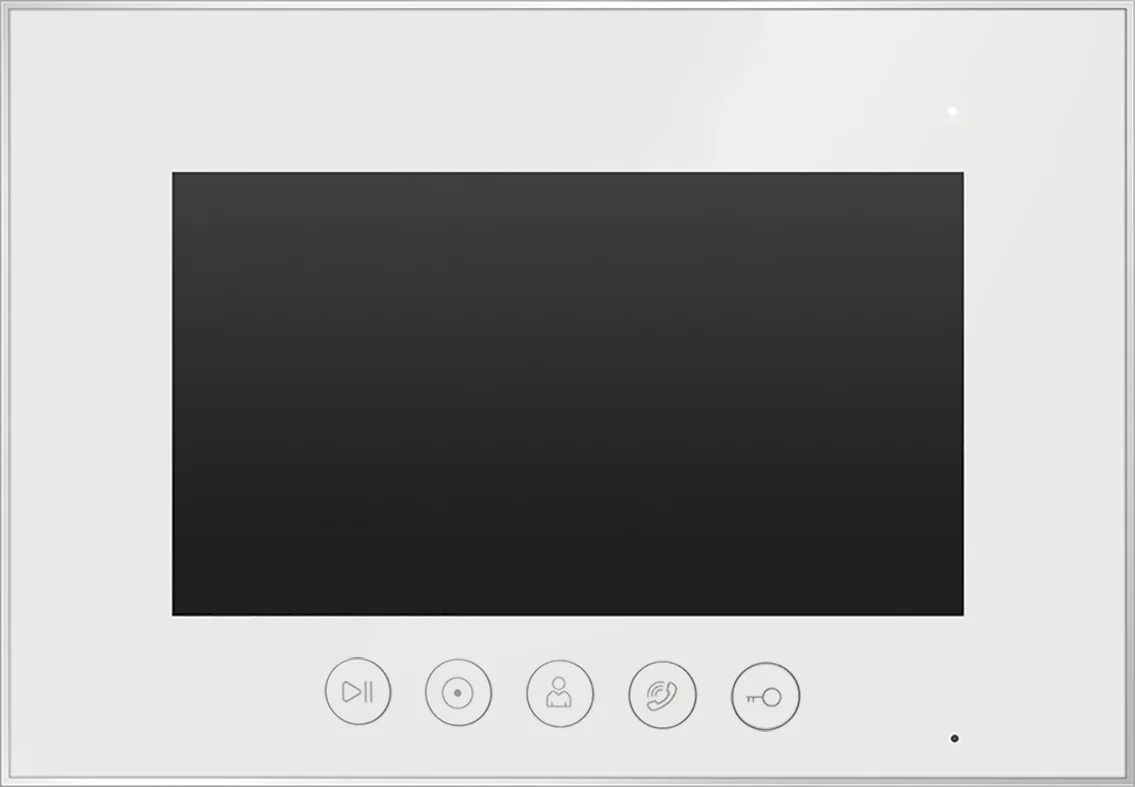Click the center of the dark screen
The image size is (1135, 787).
pos(568,394)
